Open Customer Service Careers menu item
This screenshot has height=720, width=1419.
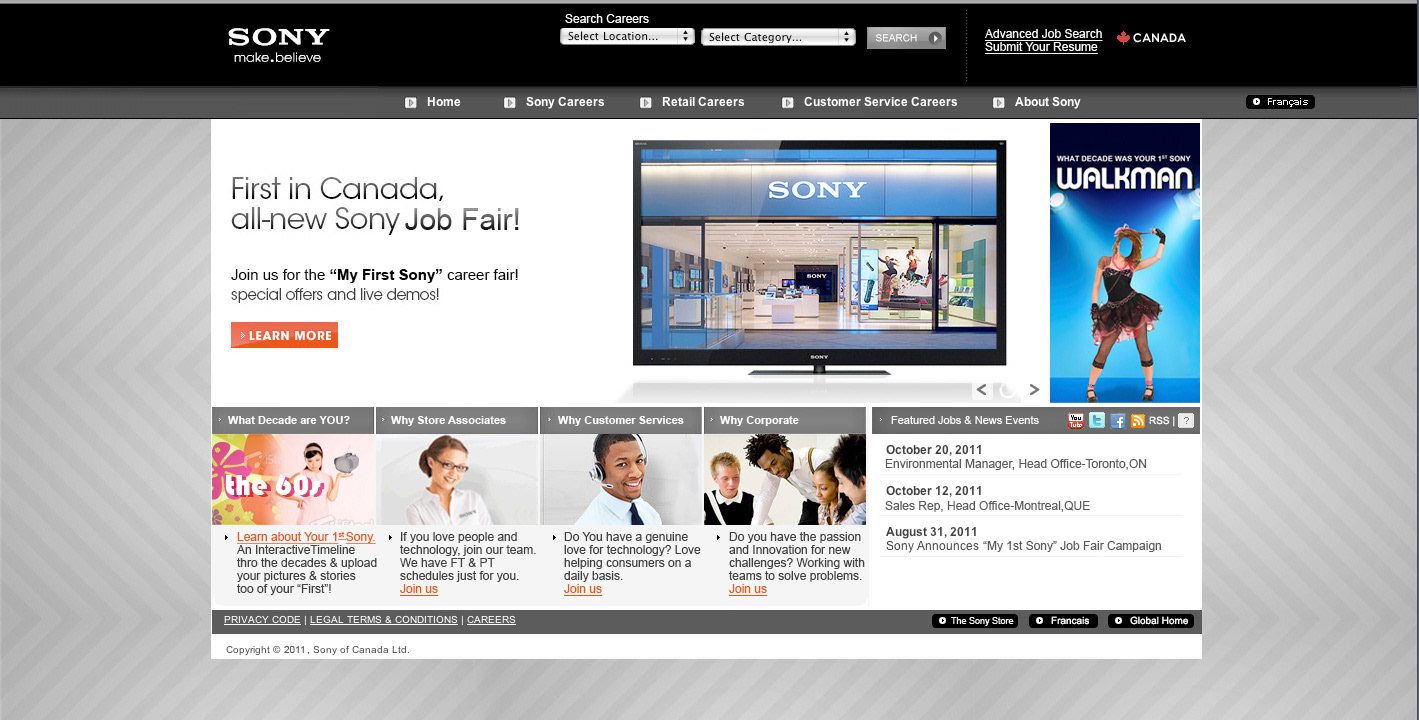tap(880, 102)
